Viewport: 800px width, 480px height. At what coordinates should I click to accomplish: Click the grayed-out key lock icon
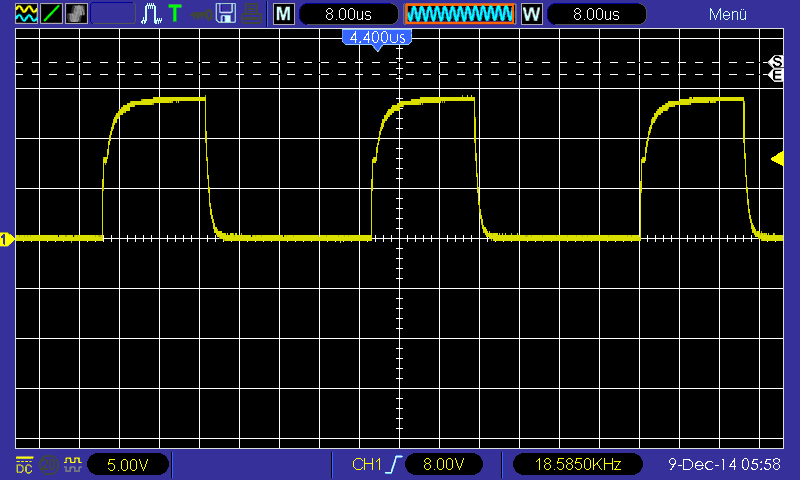pos(201,14)
